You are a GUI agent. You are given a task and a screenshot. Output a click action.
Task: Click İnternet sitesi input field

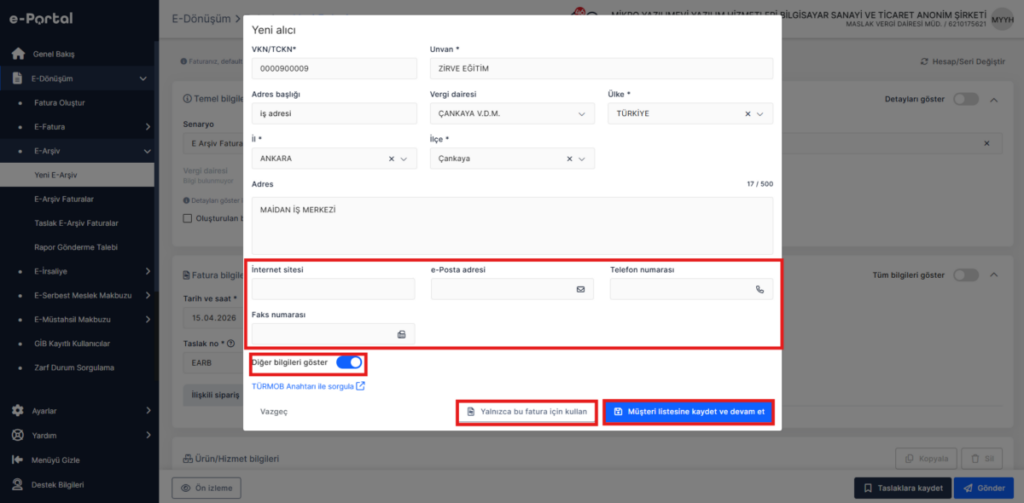[333, 289]
